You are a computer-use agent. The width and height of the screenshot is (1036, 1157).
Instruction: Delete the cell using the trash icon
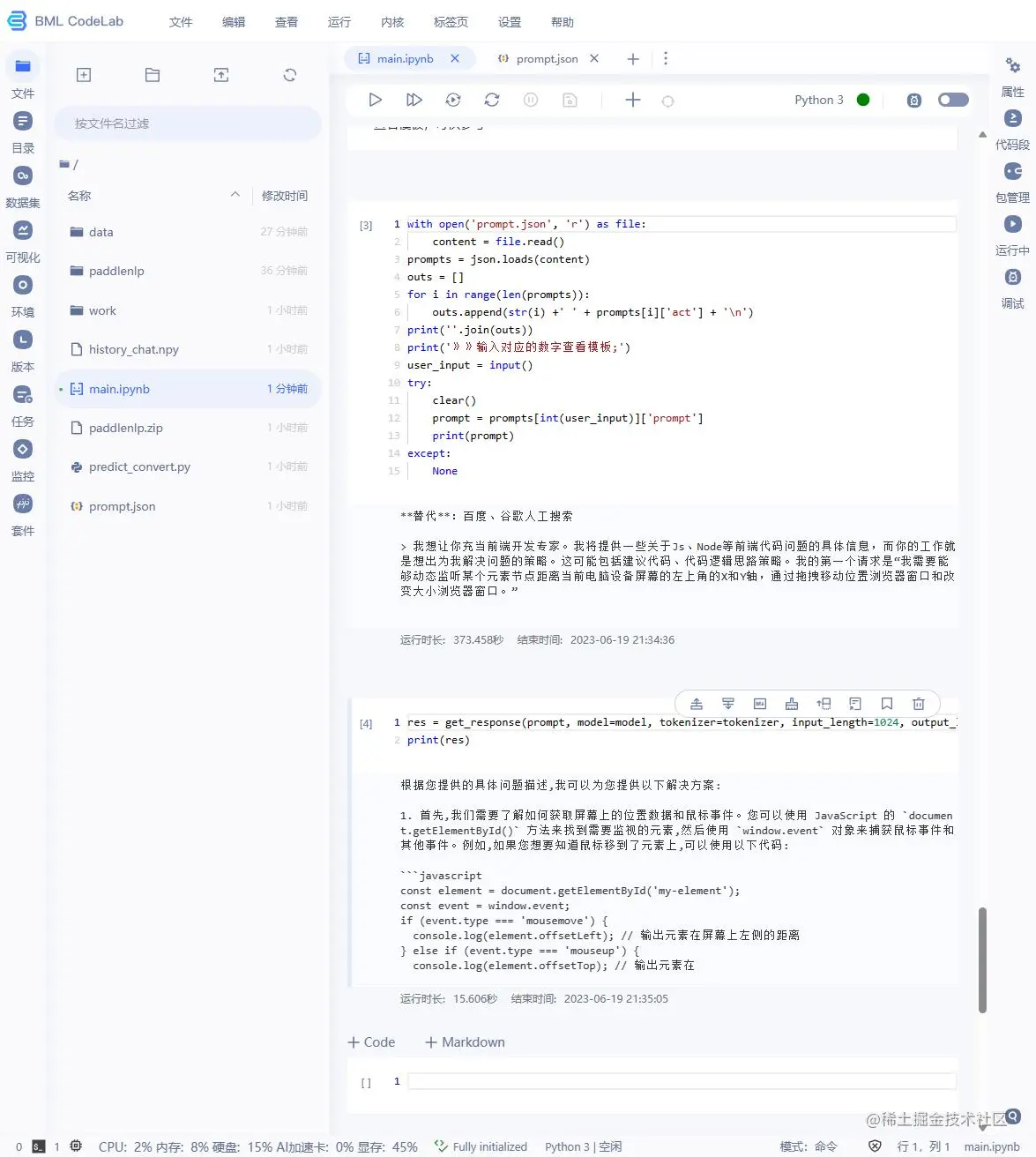[919, 703]
